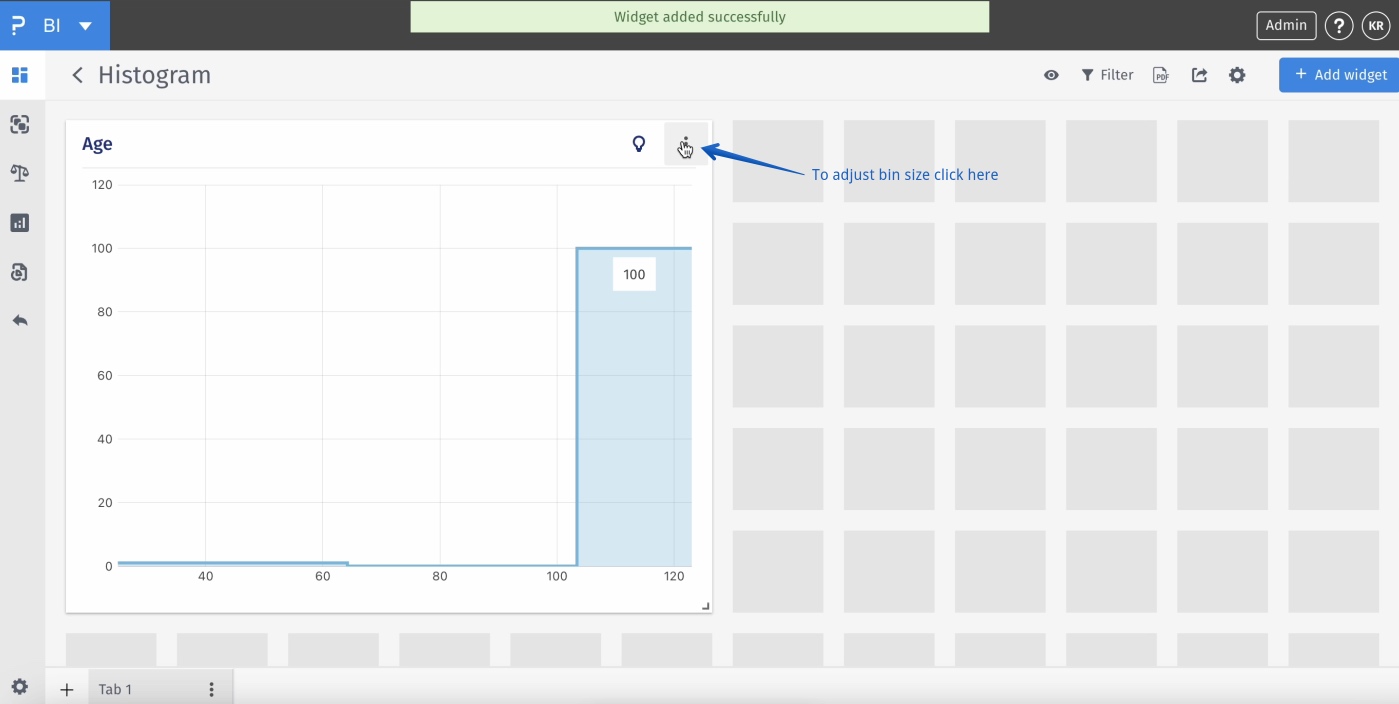Click the tall blue histogram bar
The width and height of the screenshot is (1399, 704).
[634, 407]
